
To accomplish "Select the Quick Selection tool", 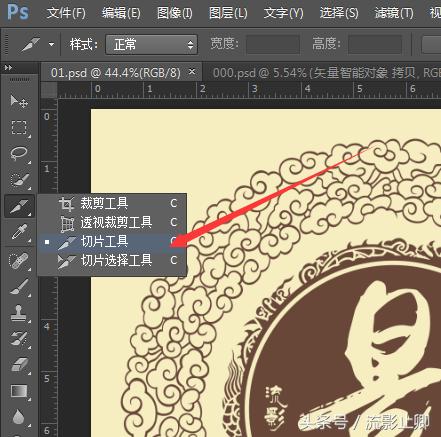I will click(x=19, y=180).
